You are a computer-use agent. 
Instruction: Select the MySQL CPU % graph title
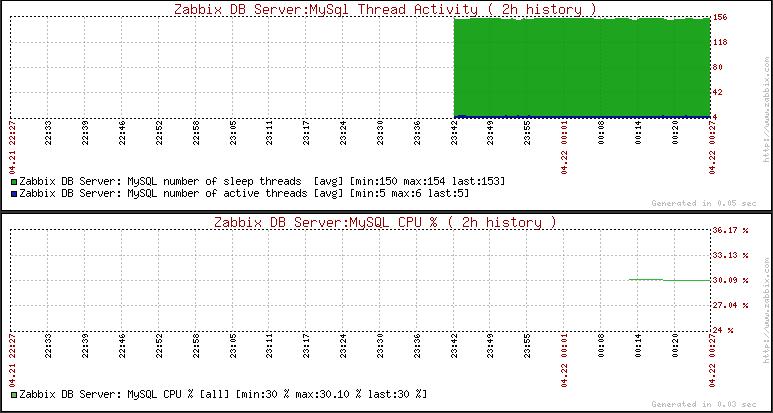(385, 222)
